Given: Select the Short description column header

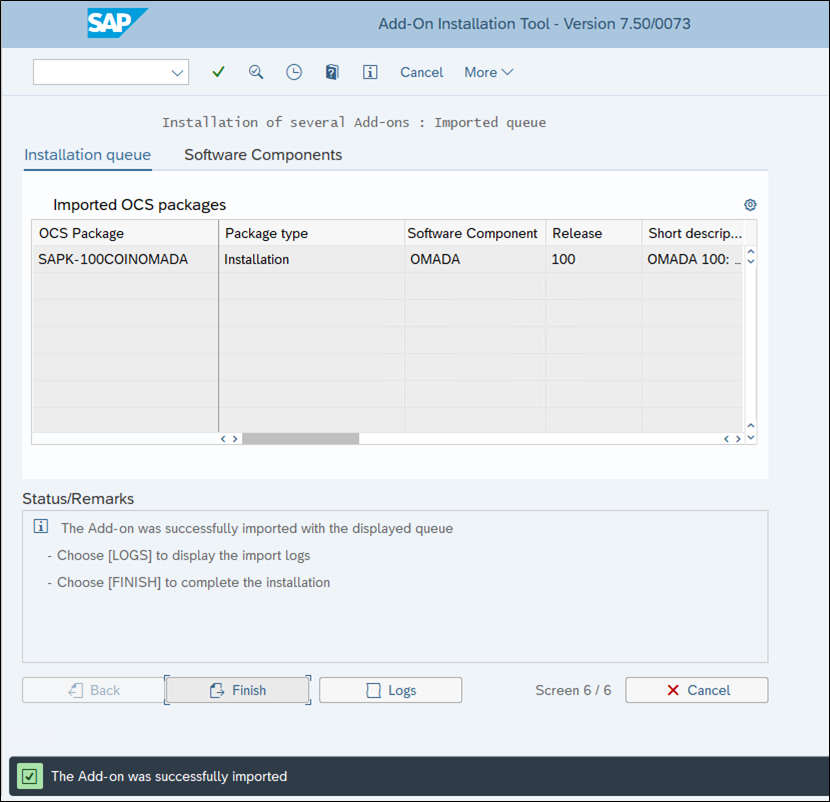Looking at the screenshot, I should 692,233.
